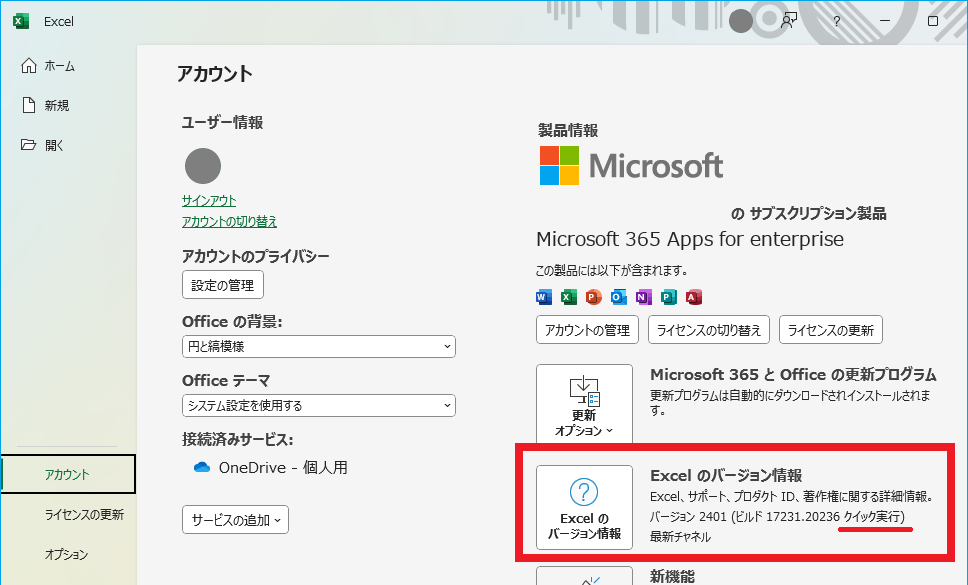
Task: Open the feedback icon in title bar
Action: 790,20
